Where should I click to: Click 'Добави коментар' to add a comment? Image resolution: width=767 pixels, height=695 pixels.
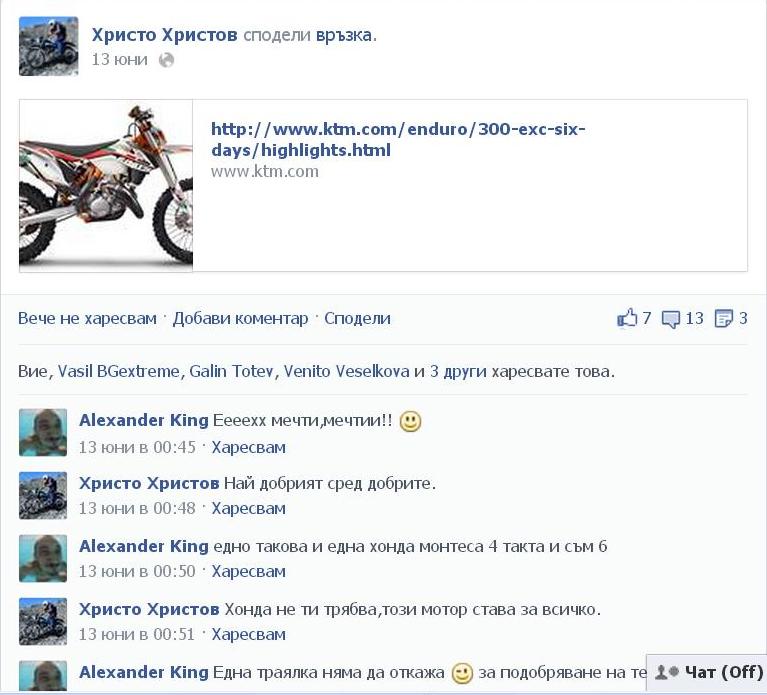tap(241, 318)
